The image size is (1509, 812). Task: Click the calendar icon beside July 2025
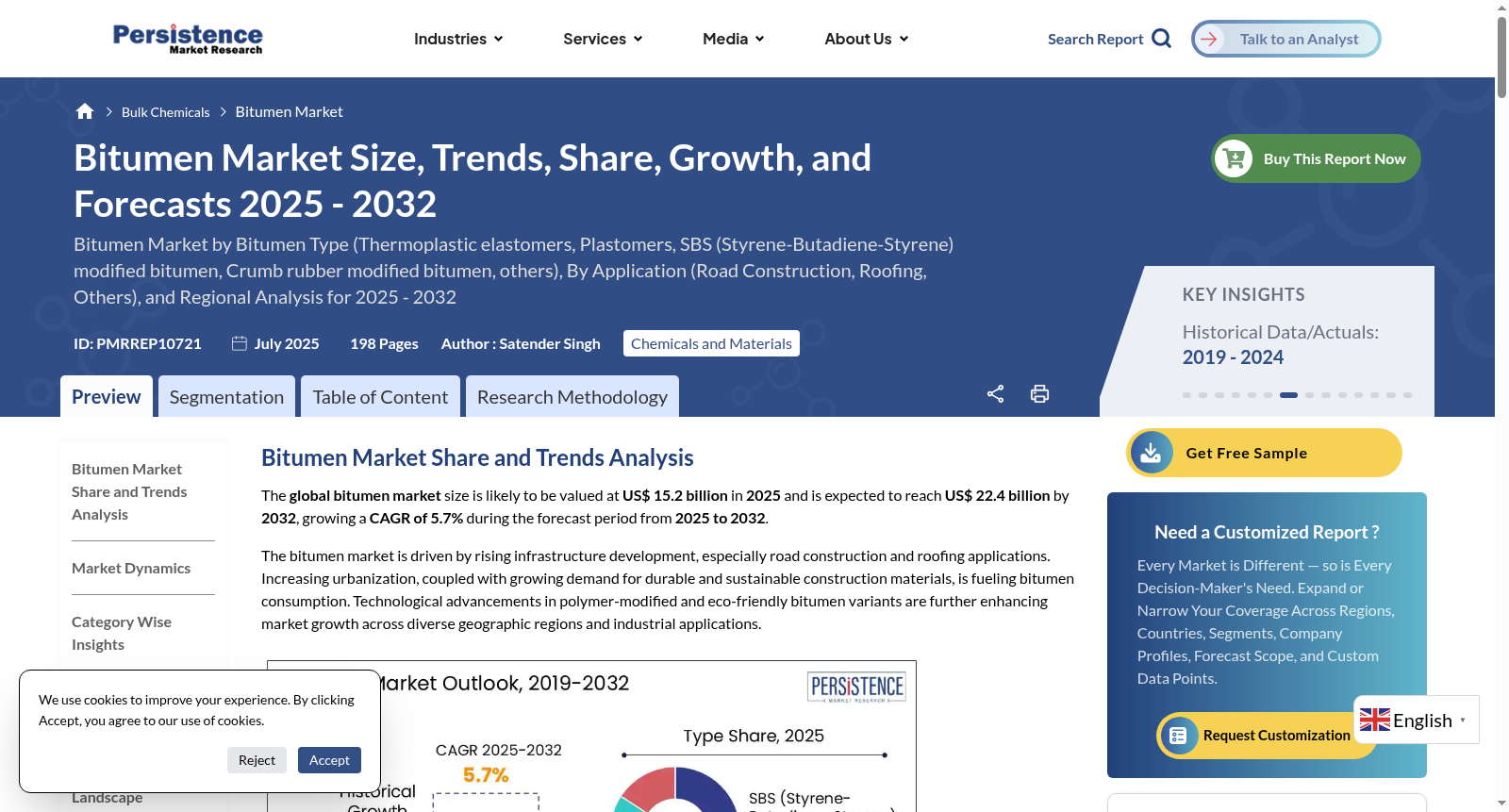pos(240,343)
